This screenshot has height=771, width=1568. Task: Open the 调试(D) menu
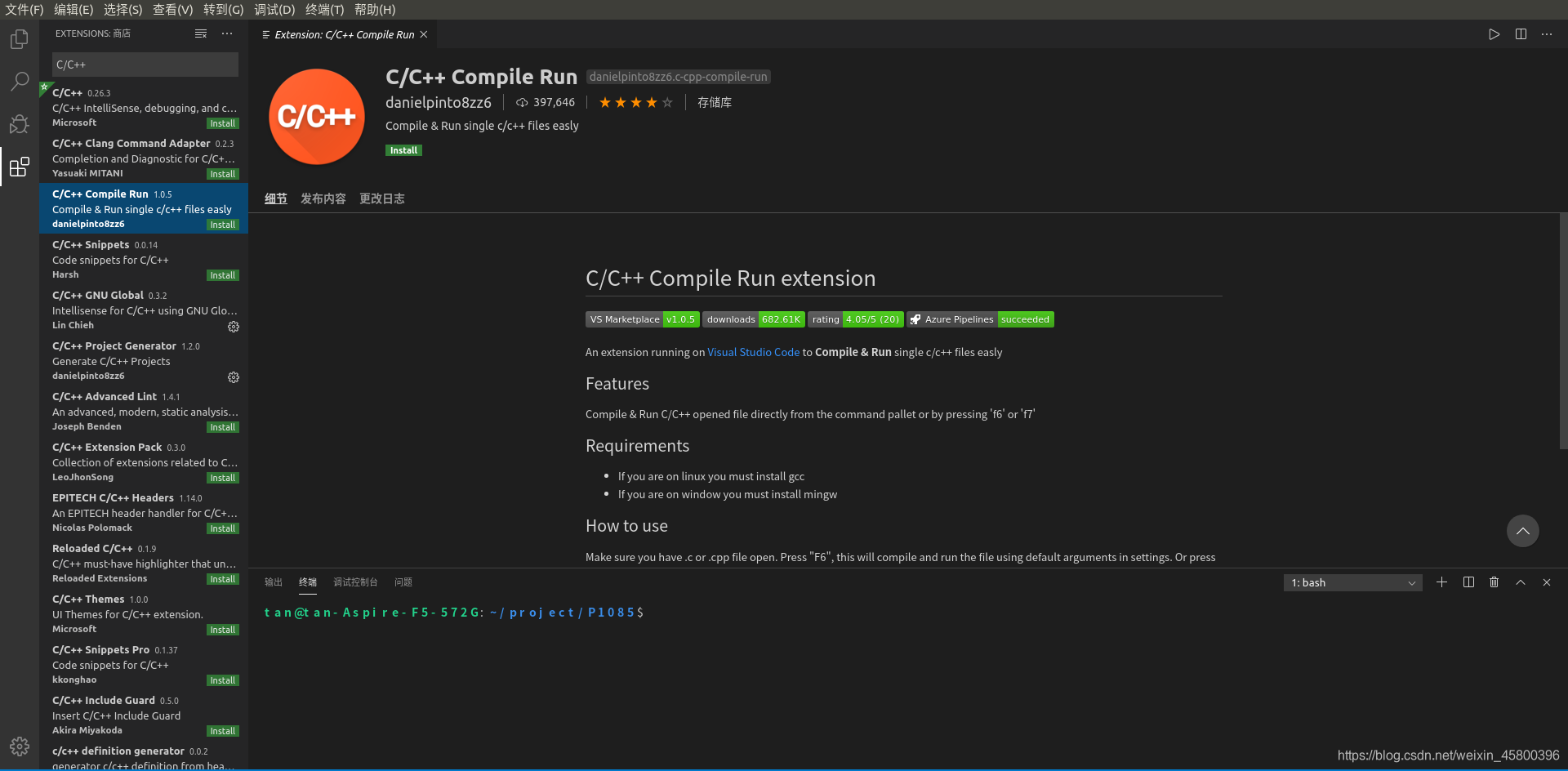pyautogui.click(x=274, y=9)
